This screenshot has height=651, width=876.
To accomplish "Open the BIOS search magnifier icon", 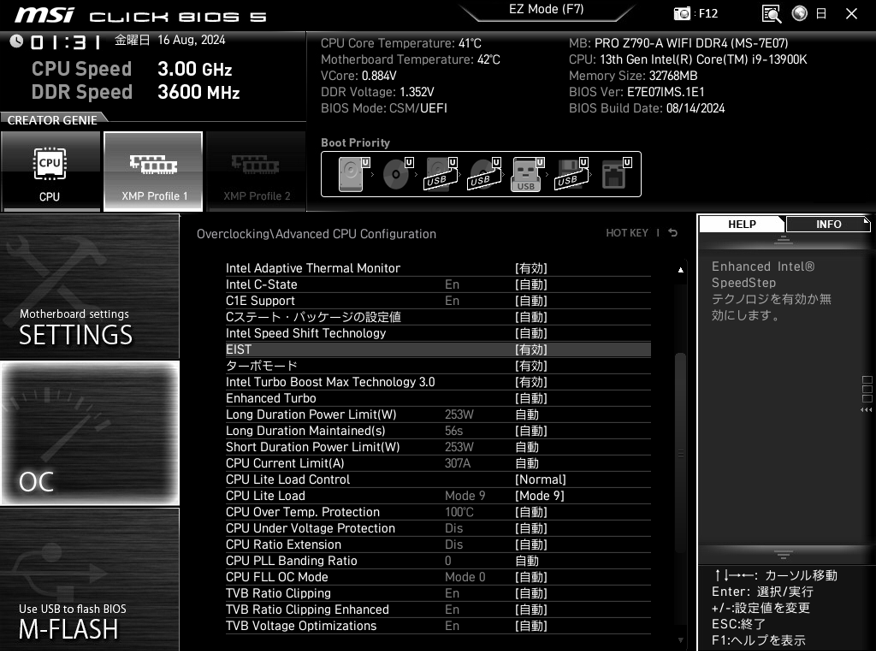I will coord(771,13).
